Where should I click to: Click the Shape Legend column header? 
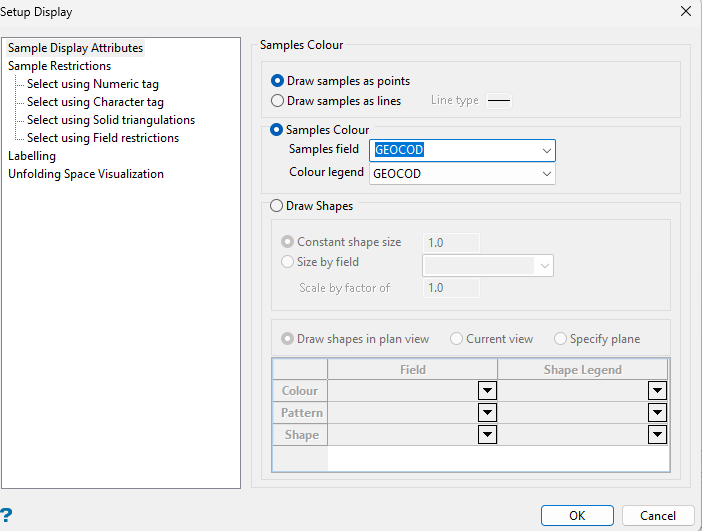coord(582,370)
